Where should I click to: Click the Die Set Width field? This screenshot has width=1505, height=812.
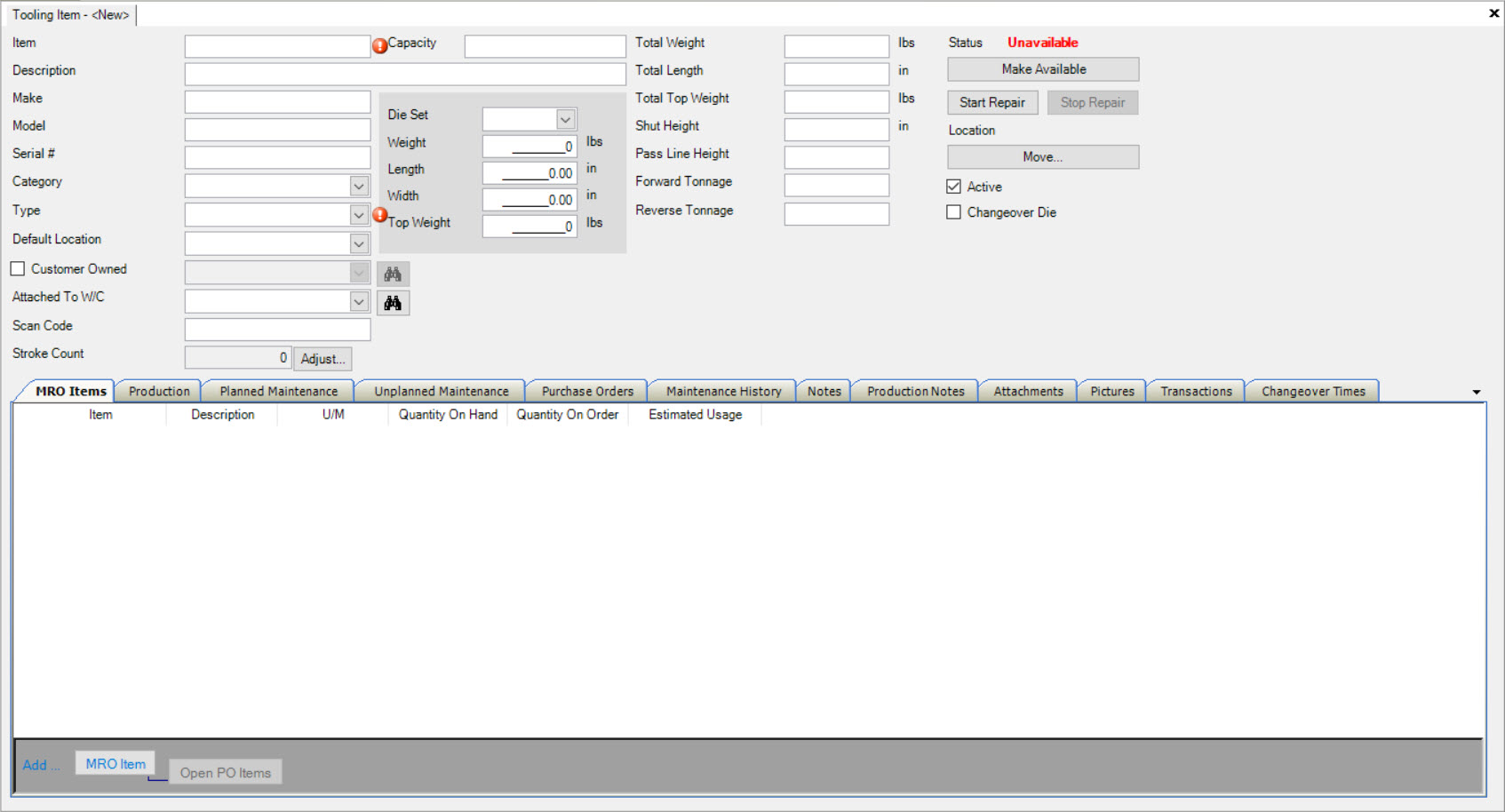click(x=530, y=200)
